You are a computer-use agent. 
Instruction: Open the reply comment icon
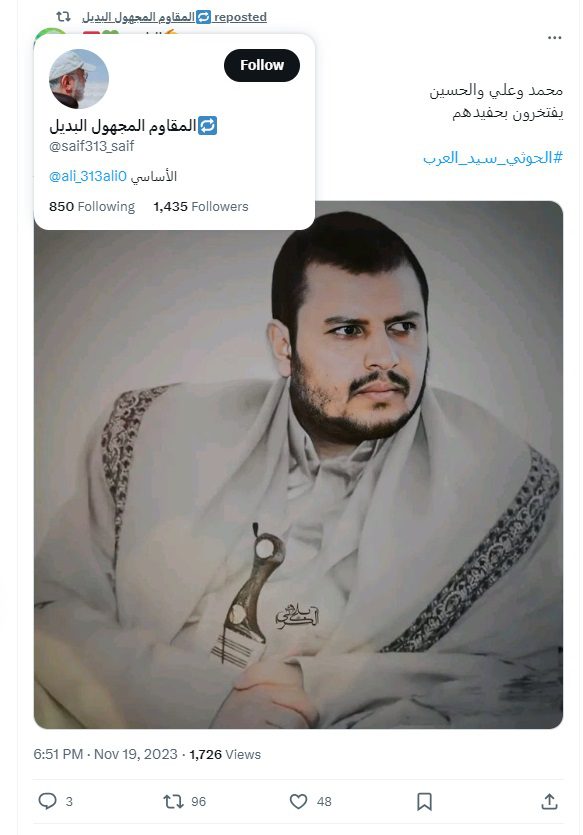pos(47,801)
